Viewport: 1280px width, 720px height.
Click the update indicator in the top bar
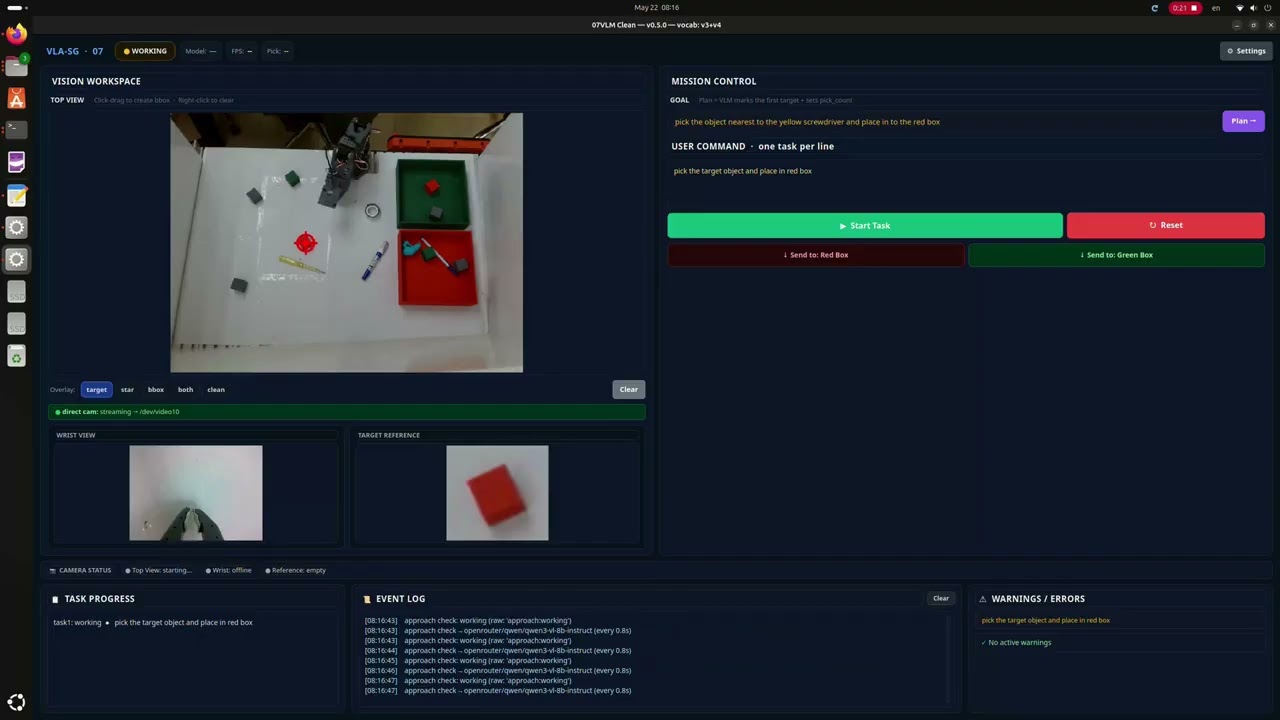click(1155, 8)
